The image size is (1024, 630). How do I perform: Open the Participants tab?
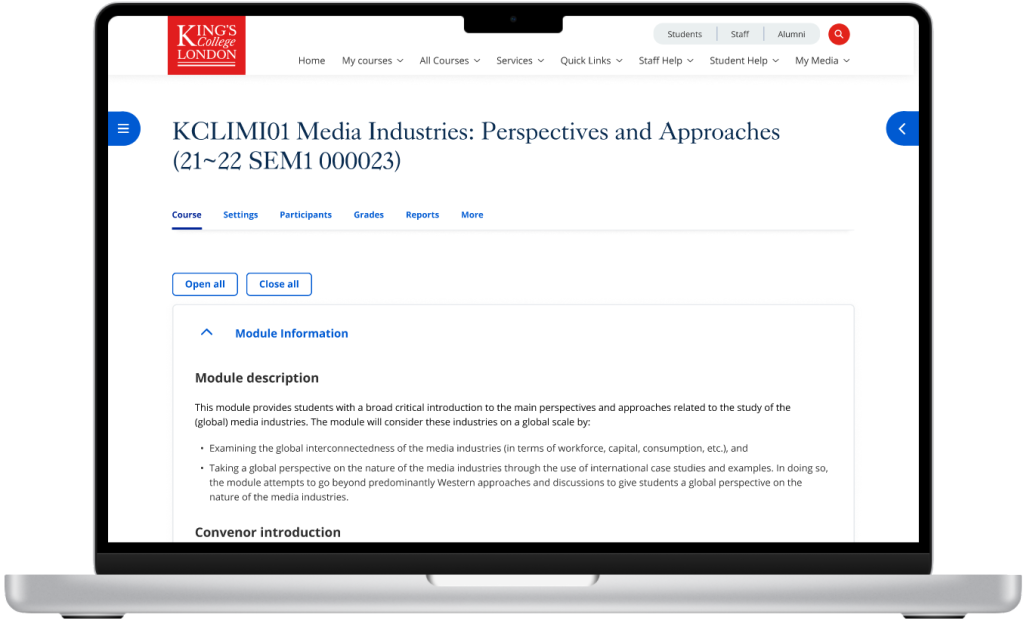305,215
